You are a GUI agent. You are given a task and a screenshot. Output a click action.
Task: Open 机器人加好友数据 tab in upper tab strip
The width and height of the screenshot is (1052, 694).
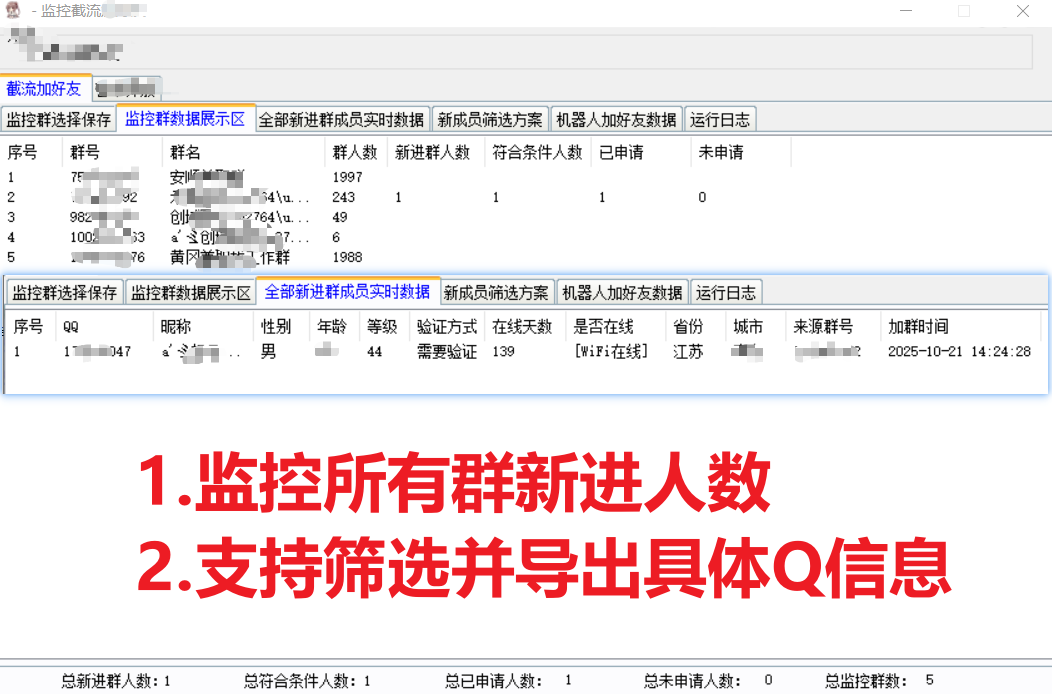(616, 120)
